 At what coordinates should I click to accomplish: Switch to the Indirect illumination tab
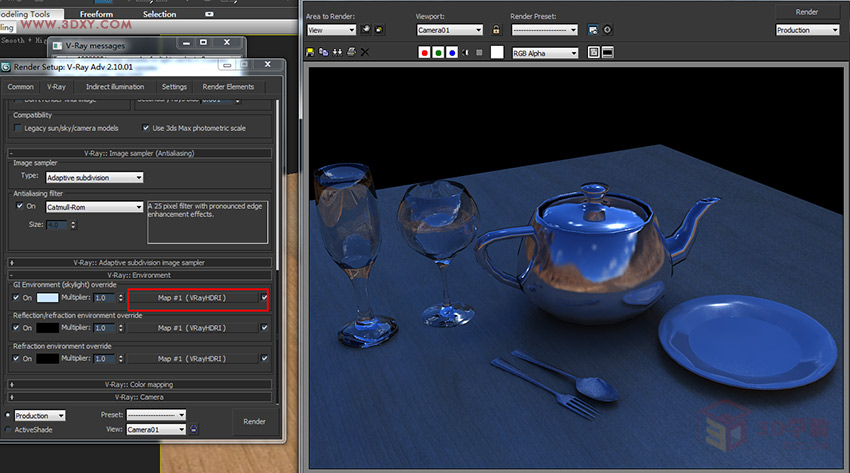(115, 87)
